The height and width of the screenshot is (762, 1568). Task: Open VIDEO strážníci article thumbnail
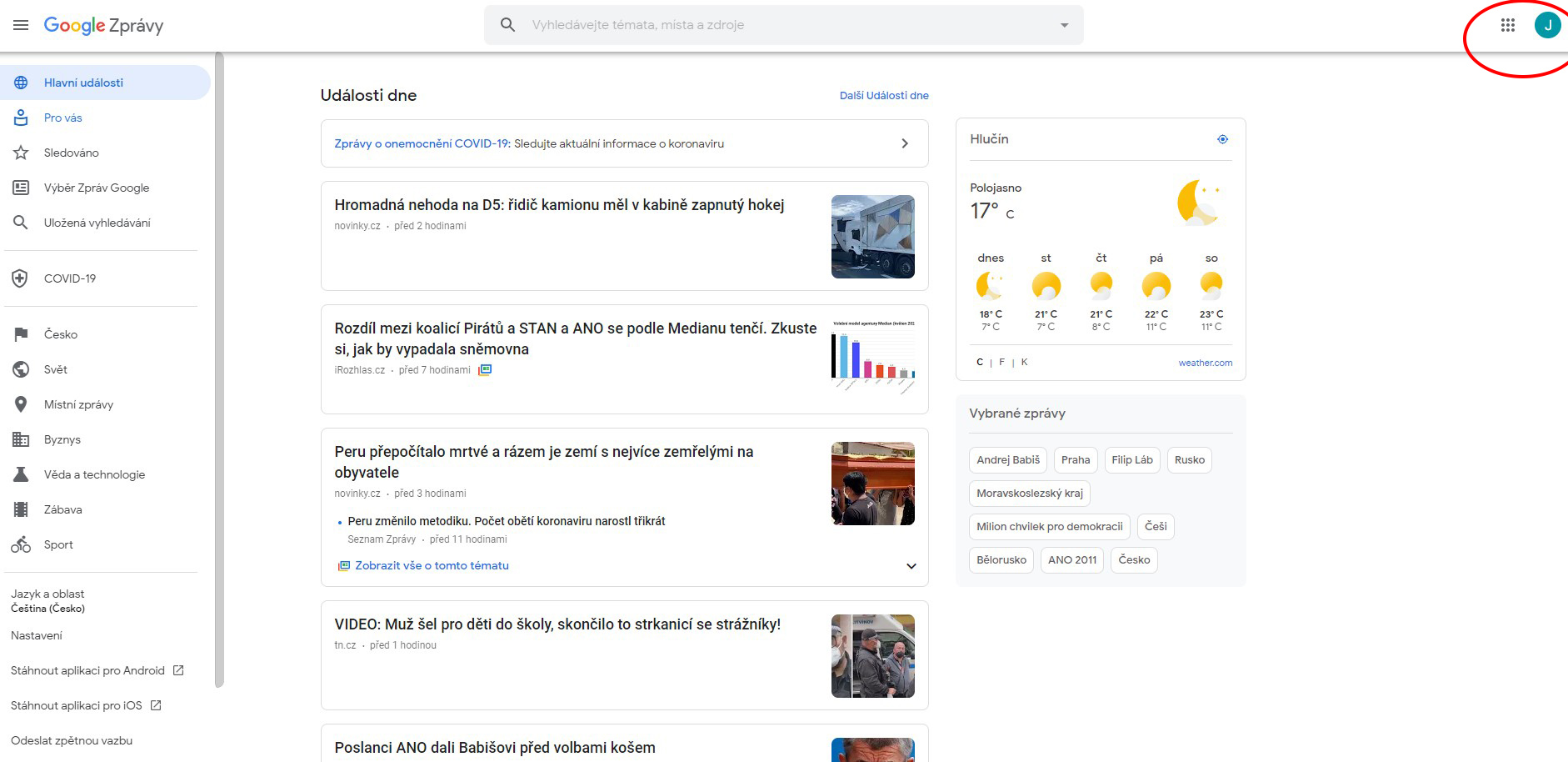tap(873, 656)
